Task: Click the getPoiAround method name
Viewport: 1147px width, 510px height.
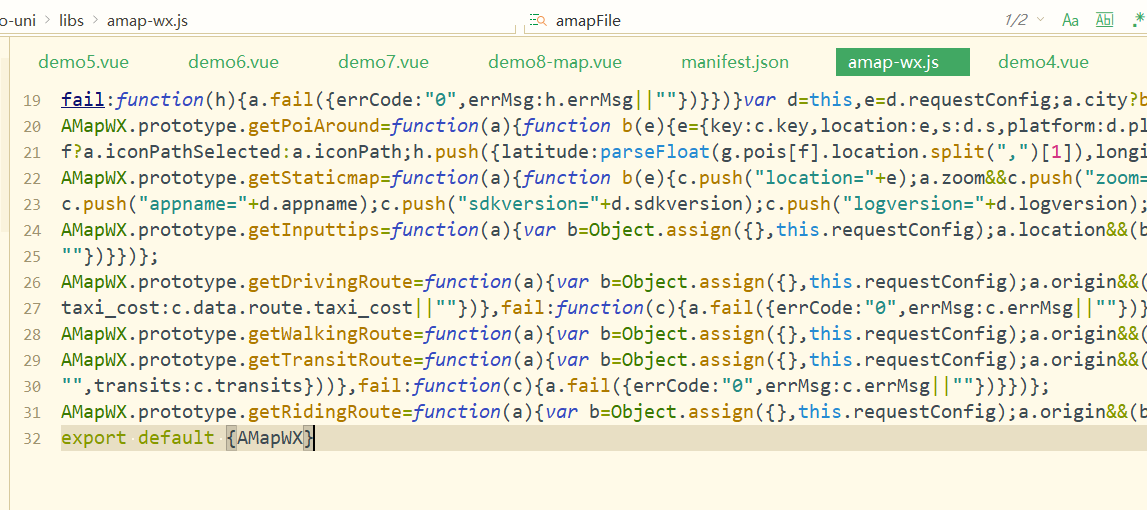Action: pos(315,127)
